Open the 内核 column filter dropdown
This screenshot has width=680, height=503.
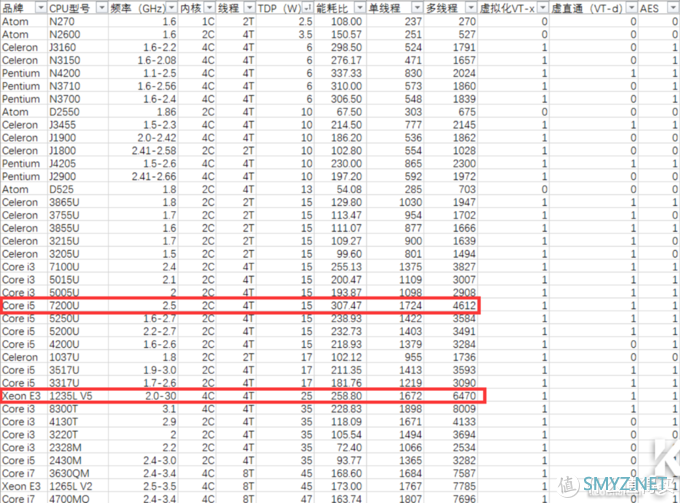[209, 8]
